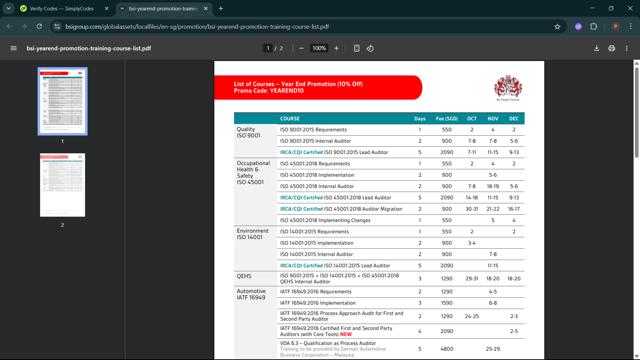Click IATF 16949:2016 Requirements course
640x360 pixels.
(316, 291)
